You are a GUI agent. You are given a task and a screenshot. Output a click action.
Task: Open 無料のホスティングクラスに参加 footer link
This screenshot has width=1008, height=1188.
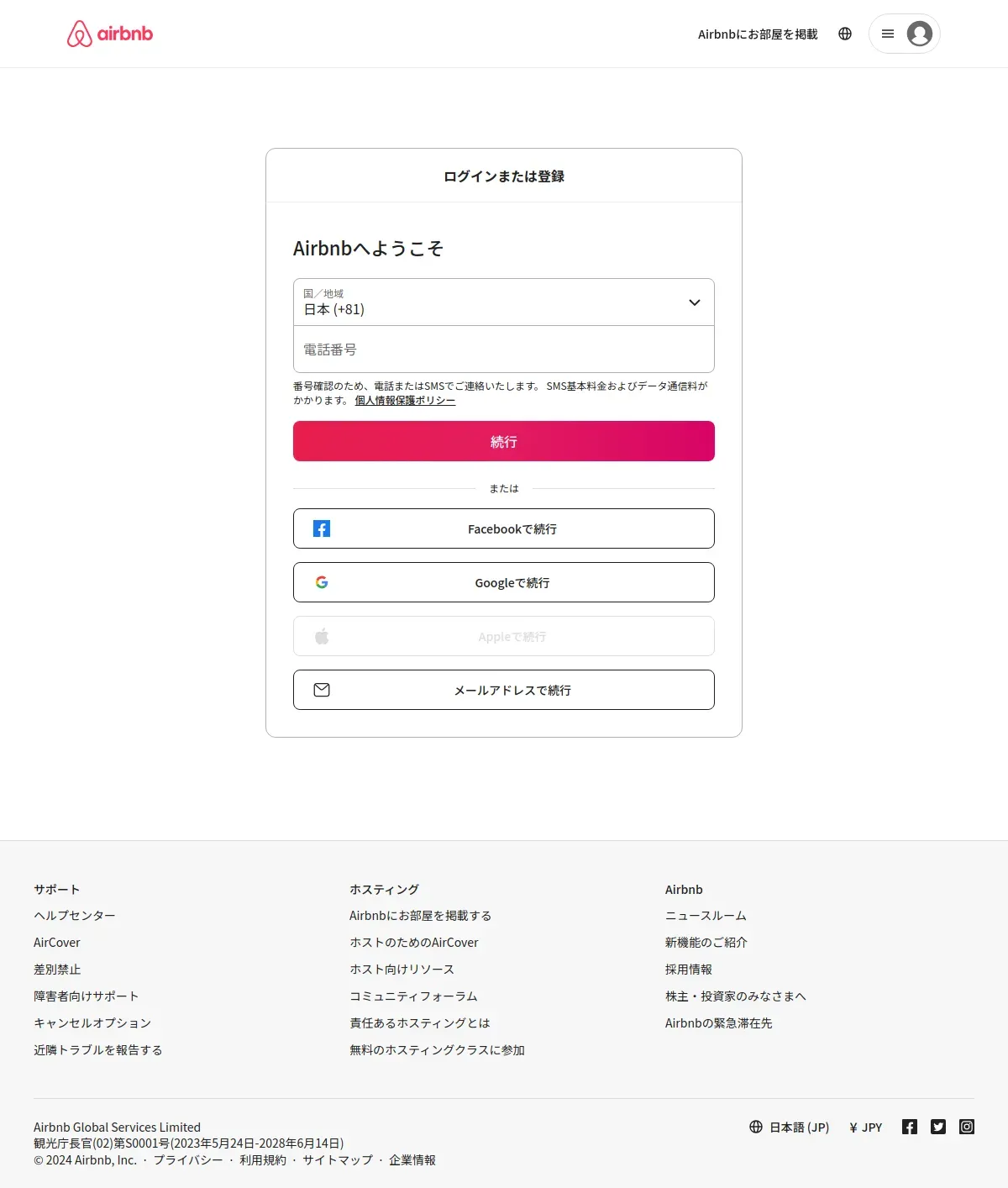tap(437, 1050)
